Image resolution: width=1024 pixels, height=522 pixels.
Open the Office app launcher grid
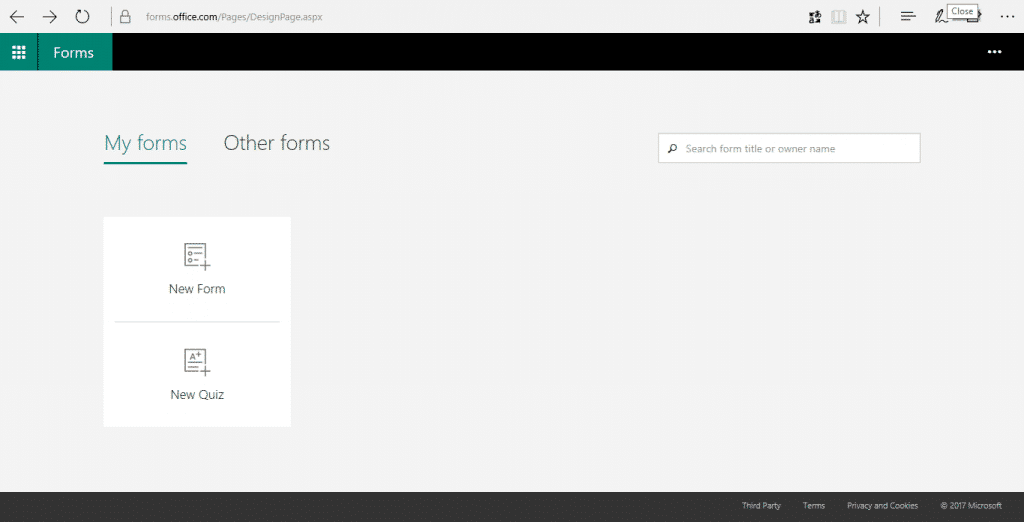pyautogui.click(x=18, y=52)
